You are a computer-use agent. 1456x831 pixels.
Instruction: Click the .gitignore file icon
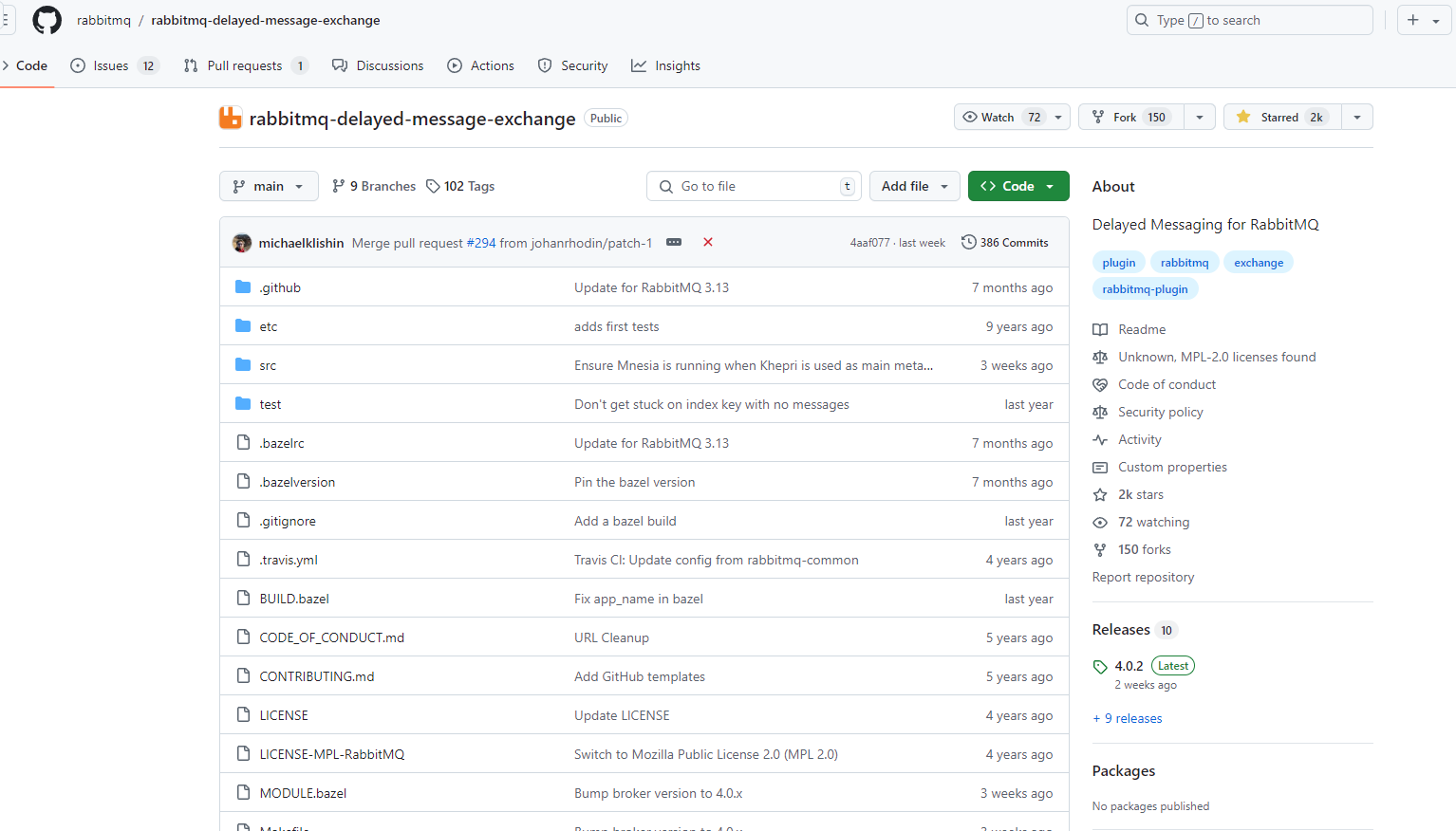[x=243, y=520]
